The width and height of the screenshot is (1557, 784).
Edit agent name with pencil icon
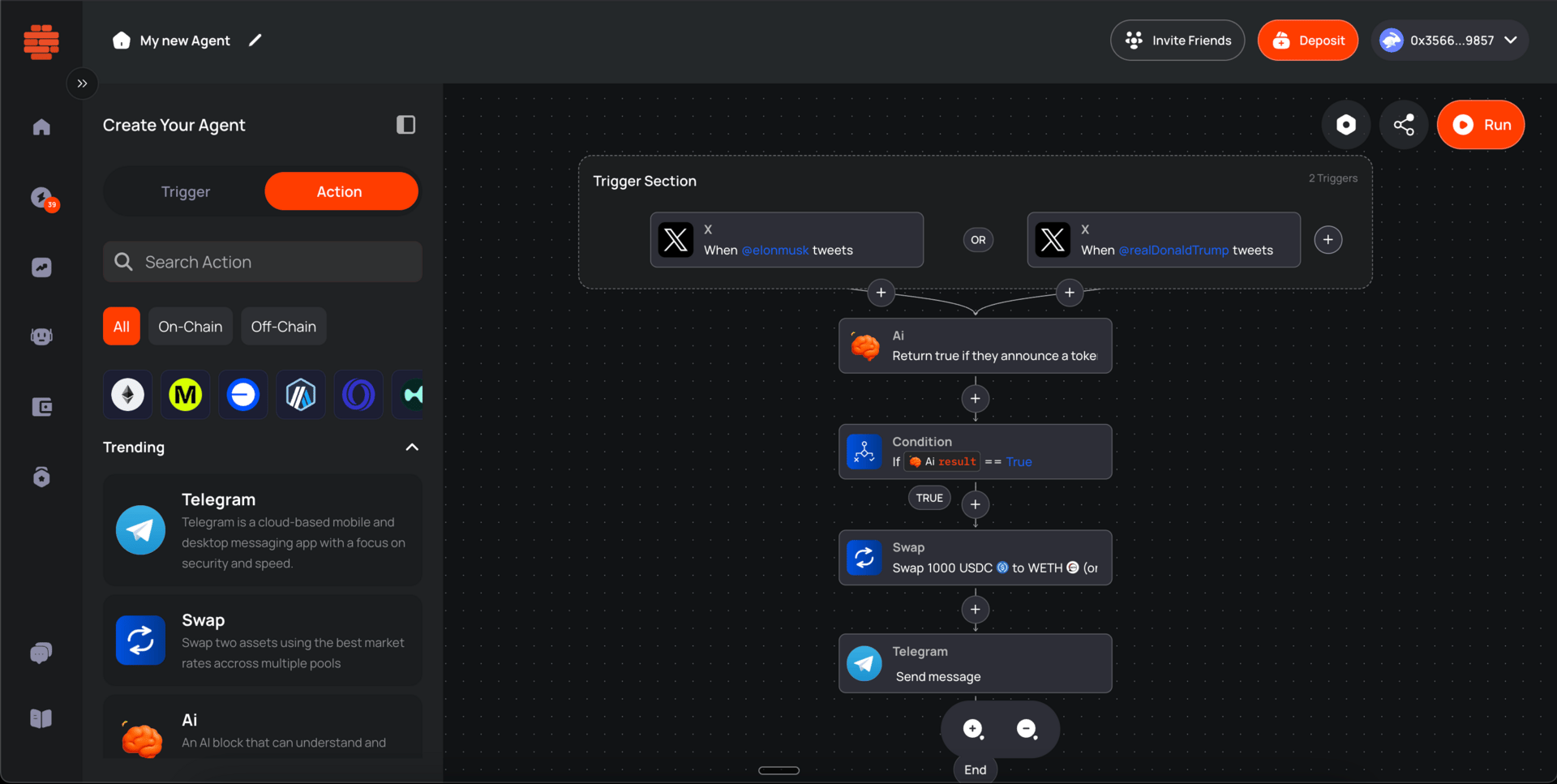[x=255, y=40]
